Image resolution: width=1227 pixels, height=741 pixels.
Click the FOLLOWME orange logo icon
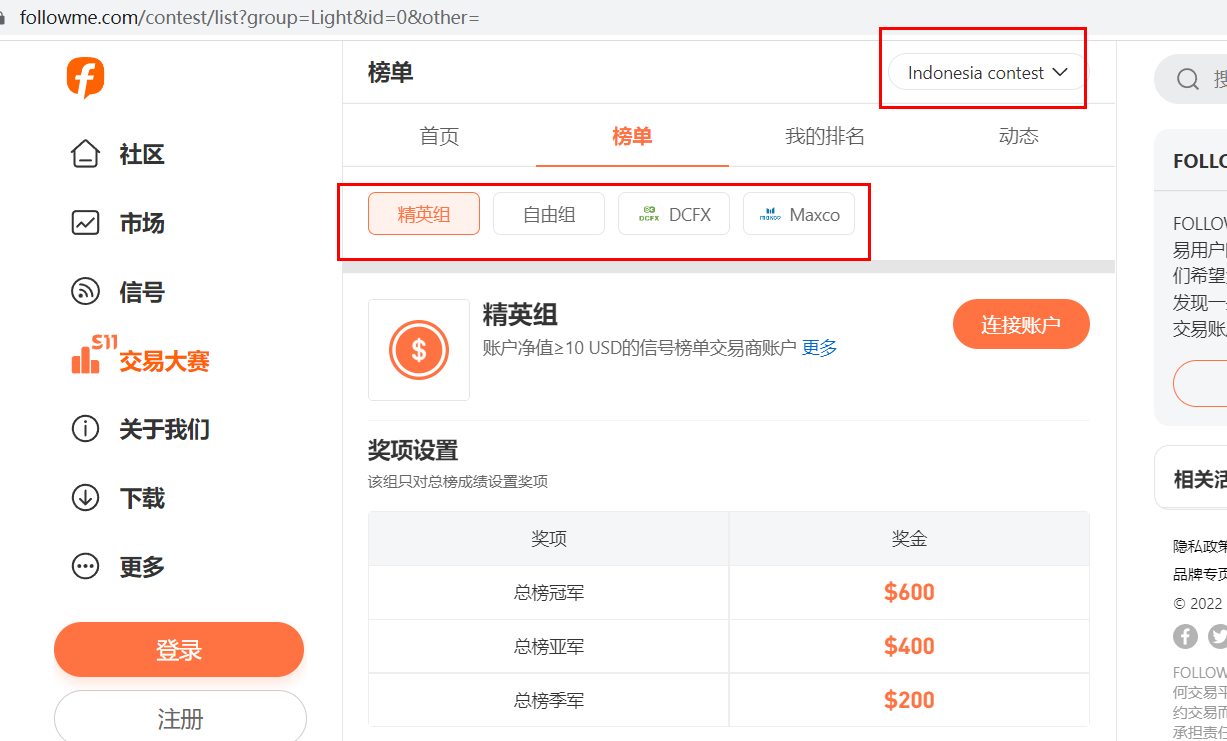(x=85, y=77)
